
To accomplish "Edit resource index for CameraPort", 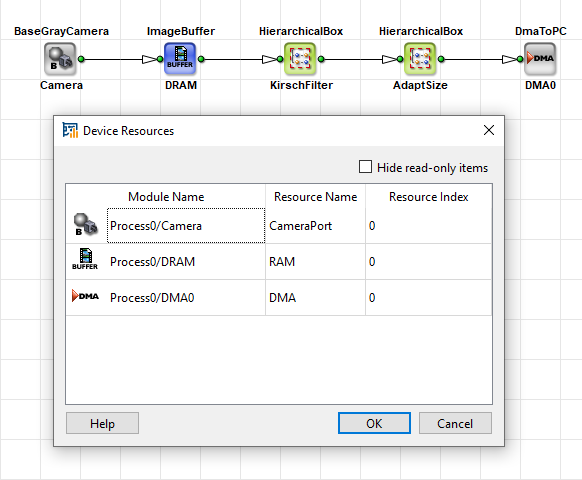I will [428, 226].
